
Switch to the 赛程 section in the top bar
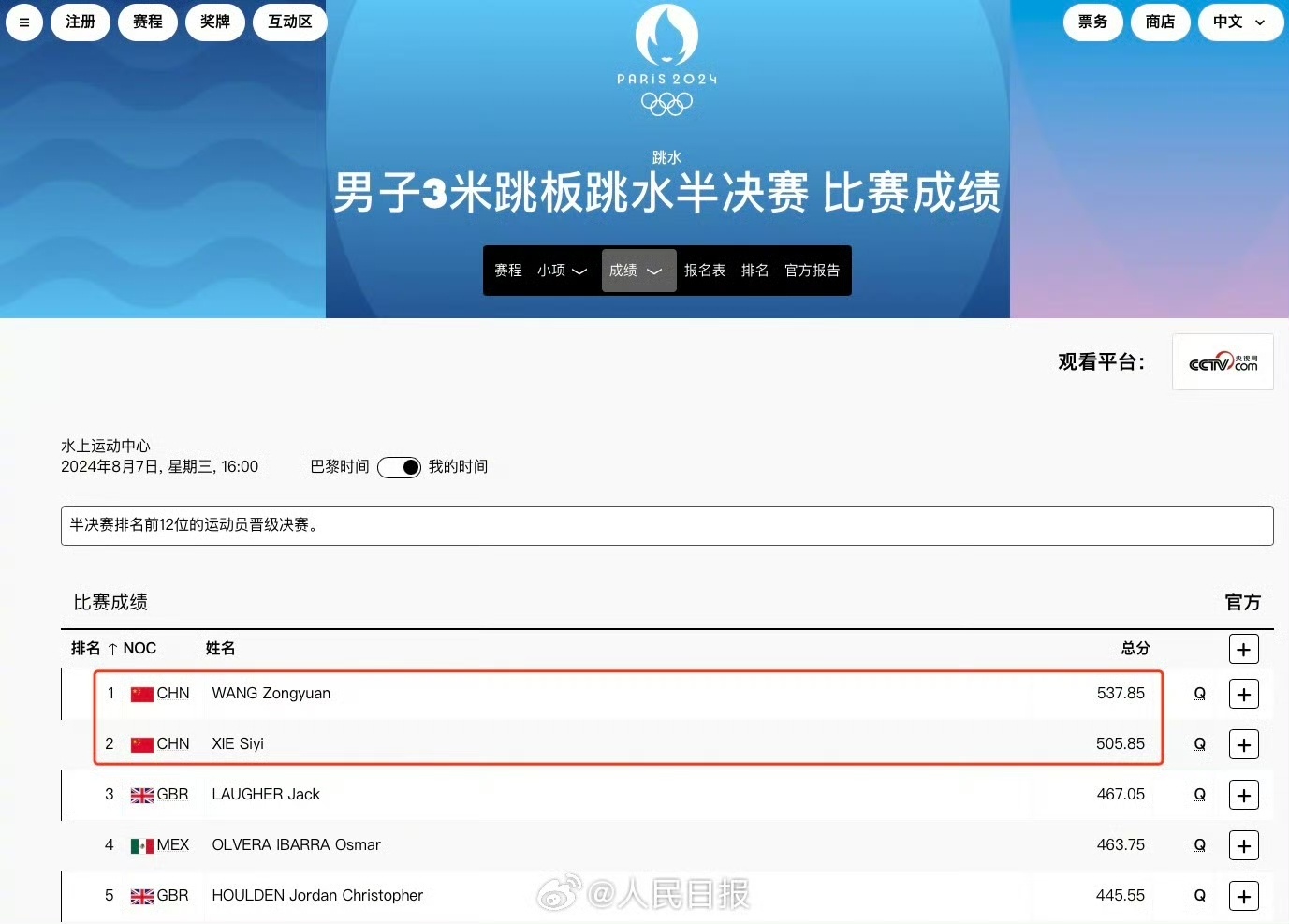click(x=148, y=22)
